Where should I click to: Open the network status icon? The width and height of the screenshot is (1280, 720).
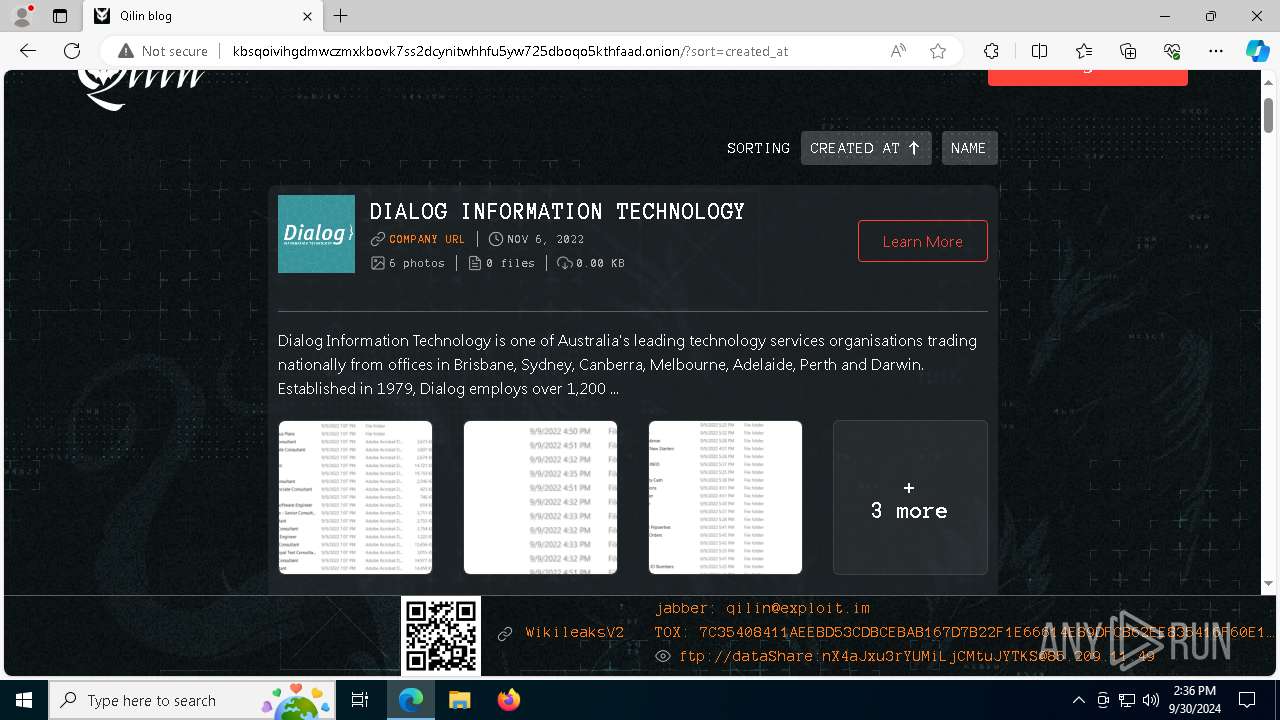pos(1126,700)
